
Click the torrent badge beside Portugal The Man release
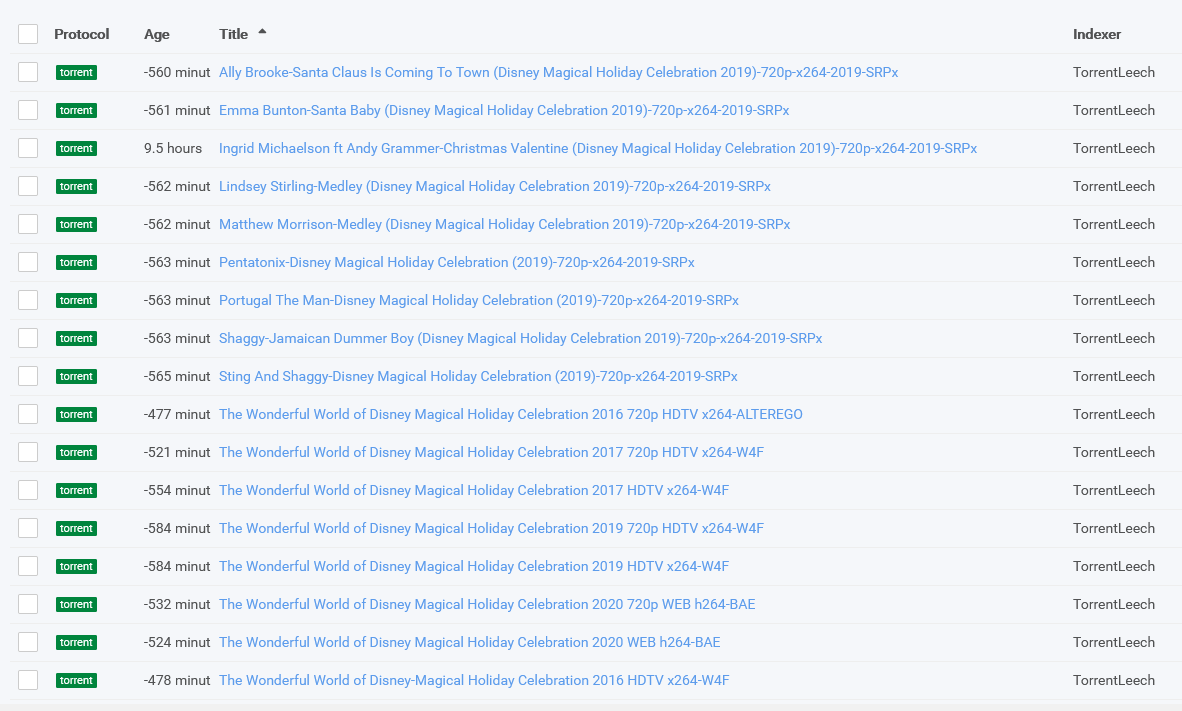(x=76, y=300)
